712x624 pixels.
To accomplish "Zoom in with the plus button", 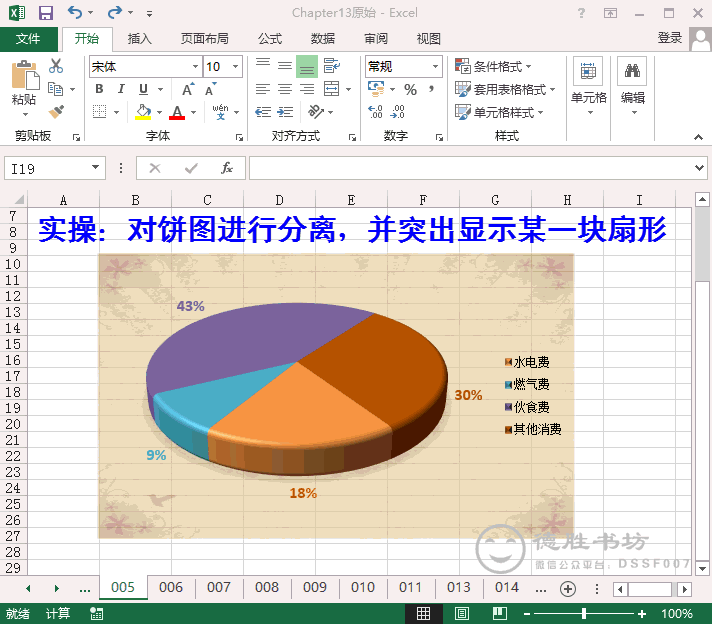I will point(642,614).
